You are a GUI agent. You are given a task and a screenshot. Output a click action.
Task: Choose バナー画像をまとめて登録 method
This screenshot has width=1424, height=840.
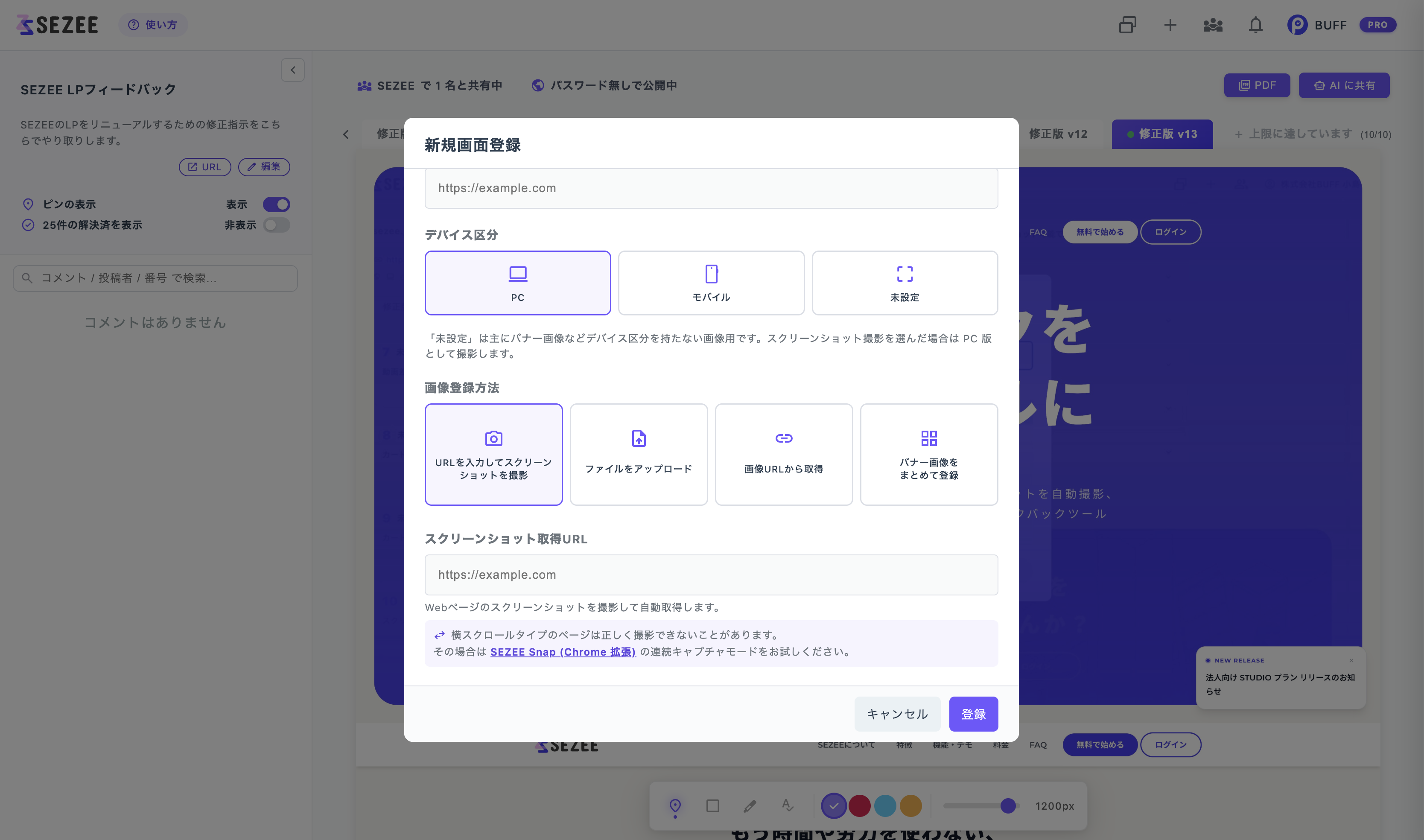coord(929,454)
